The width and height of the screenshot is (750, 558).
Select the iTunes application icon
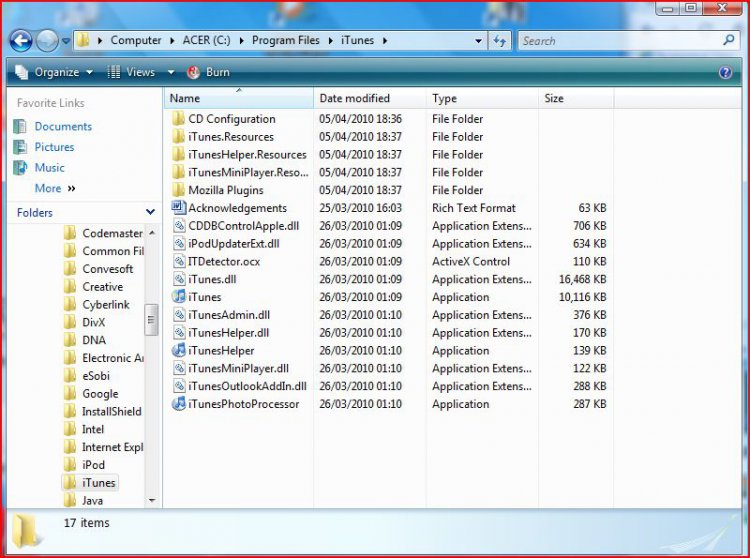point(178,296)
